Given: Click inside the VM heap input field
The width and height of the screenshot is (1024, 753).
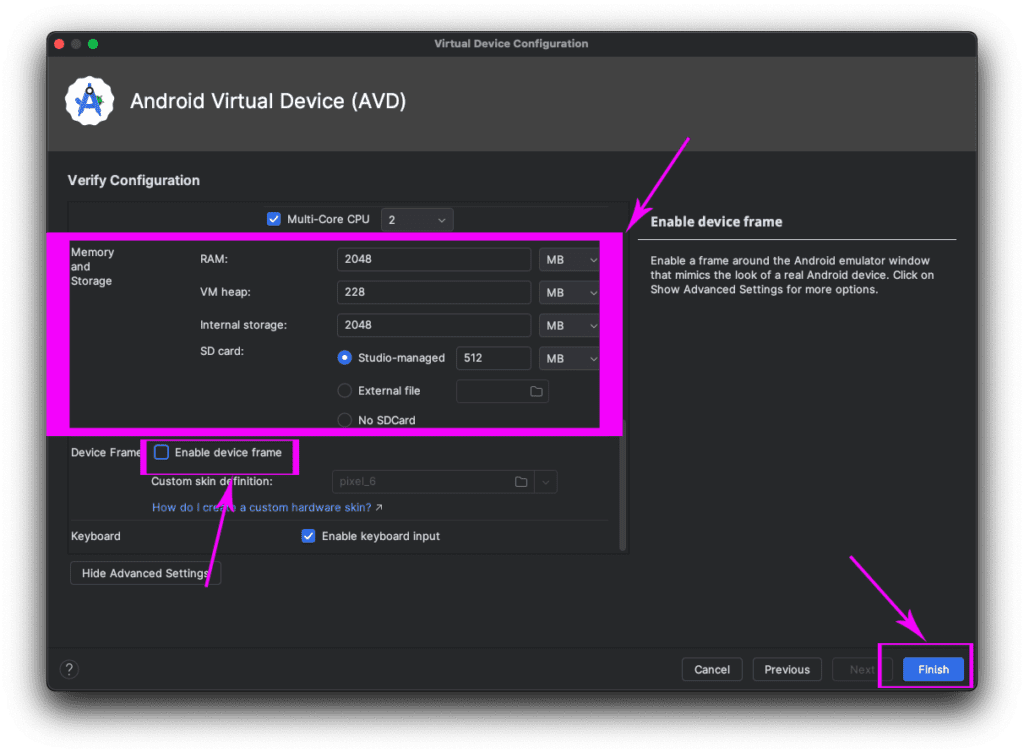Looking at the screenshot, I should [433, 292].
